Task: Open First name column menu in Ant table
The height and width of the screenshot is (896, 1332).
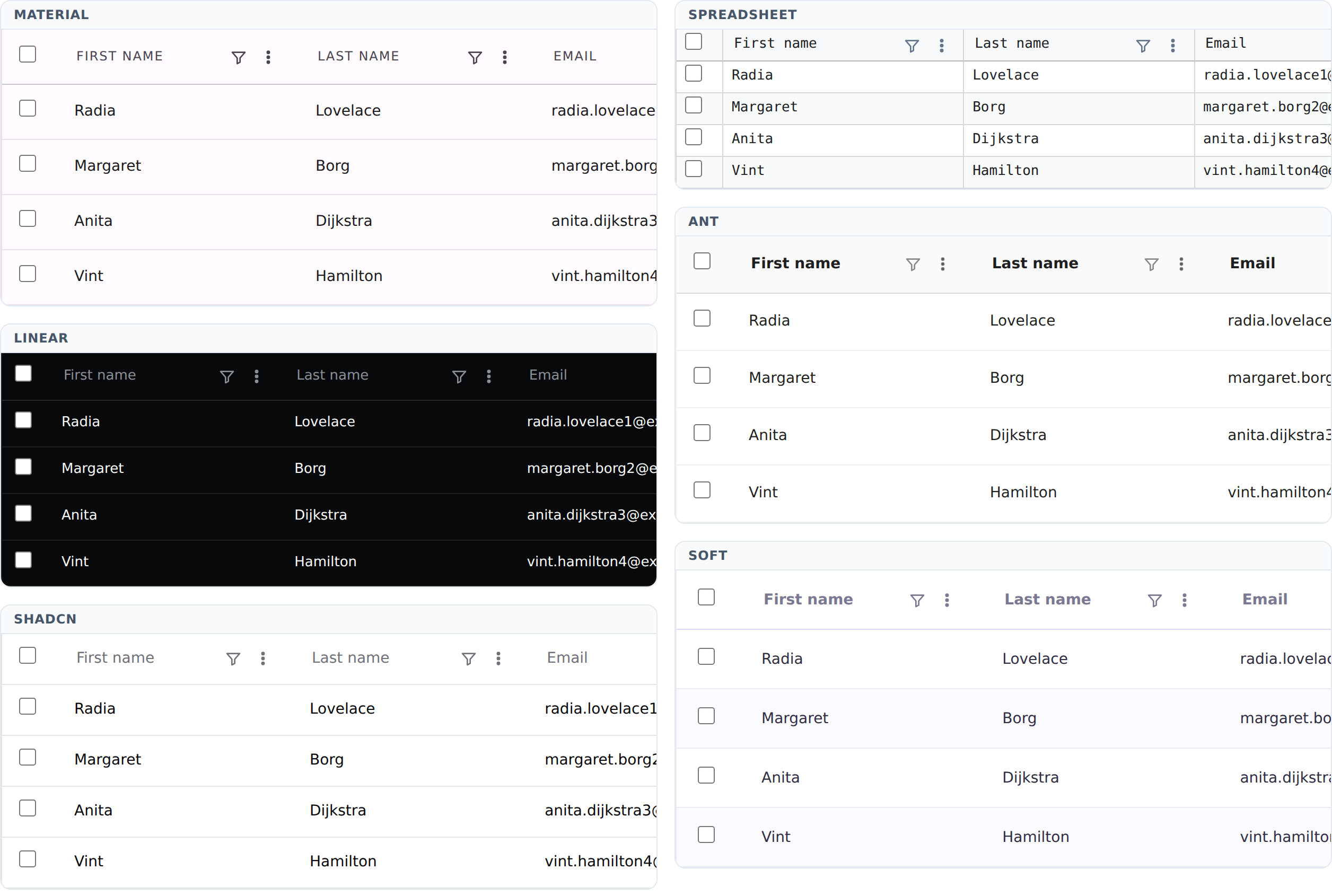Action: [943, 264]
